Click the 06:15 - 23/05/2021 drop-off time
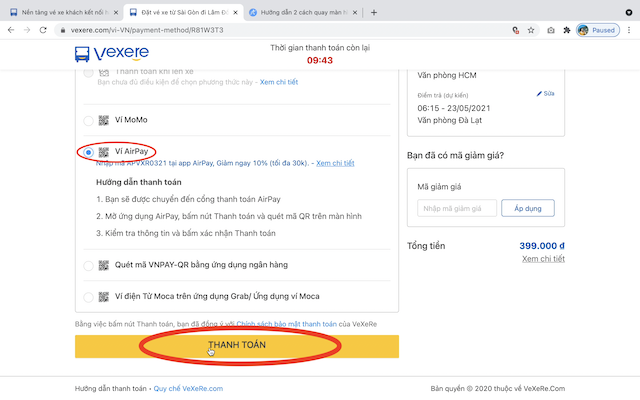 tap(453, 108)
